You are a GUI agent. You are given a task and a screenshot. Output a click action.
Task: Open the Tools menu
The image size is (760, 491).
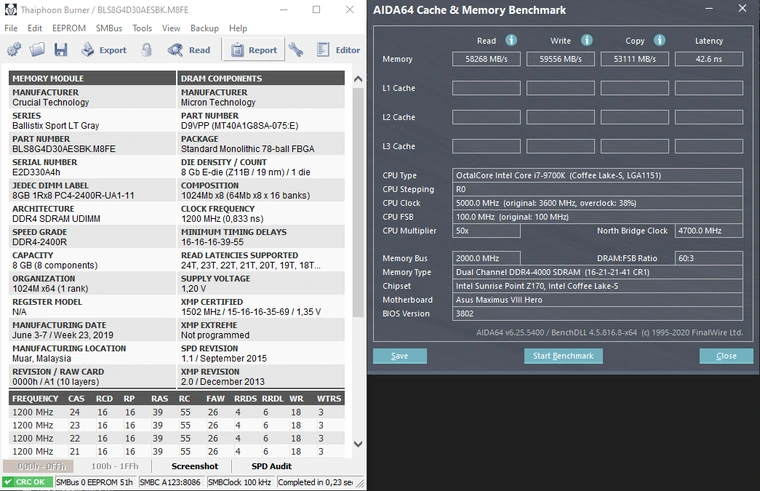(142, 28)
